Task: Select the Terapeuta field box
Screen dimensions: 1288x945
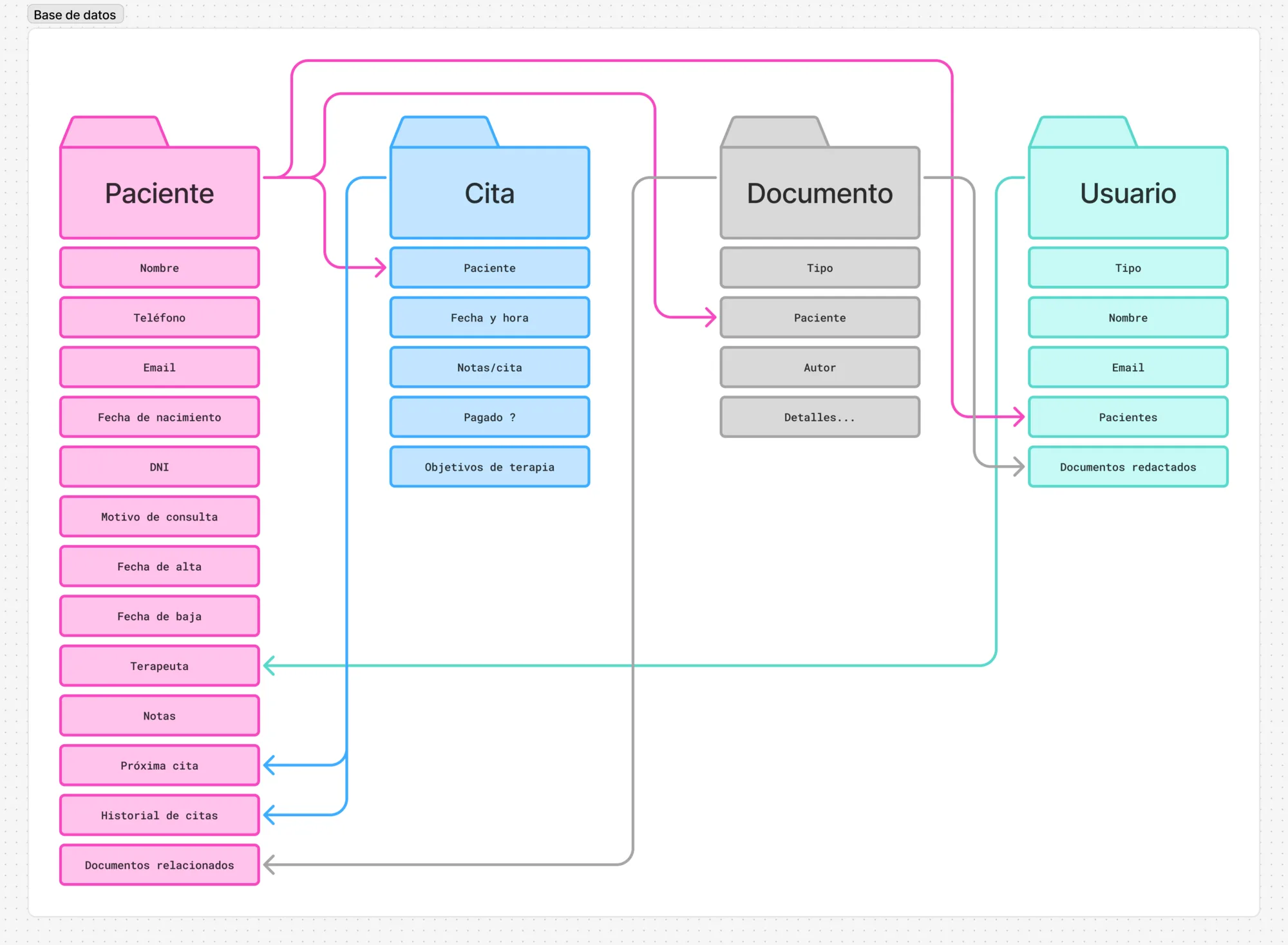Action: [160, 666]
